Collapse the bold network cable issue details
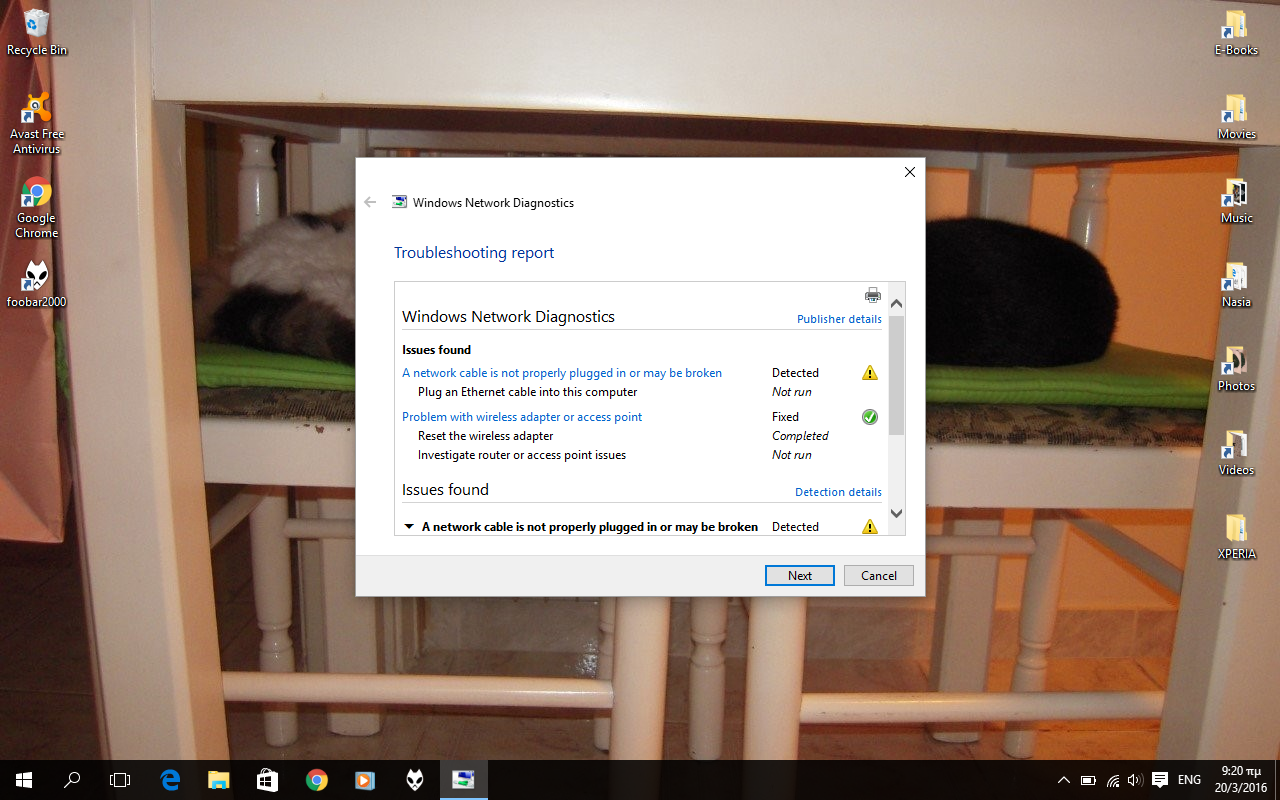Image resolution: width=1280 pixels, height=800 pixels. (408, 527)
